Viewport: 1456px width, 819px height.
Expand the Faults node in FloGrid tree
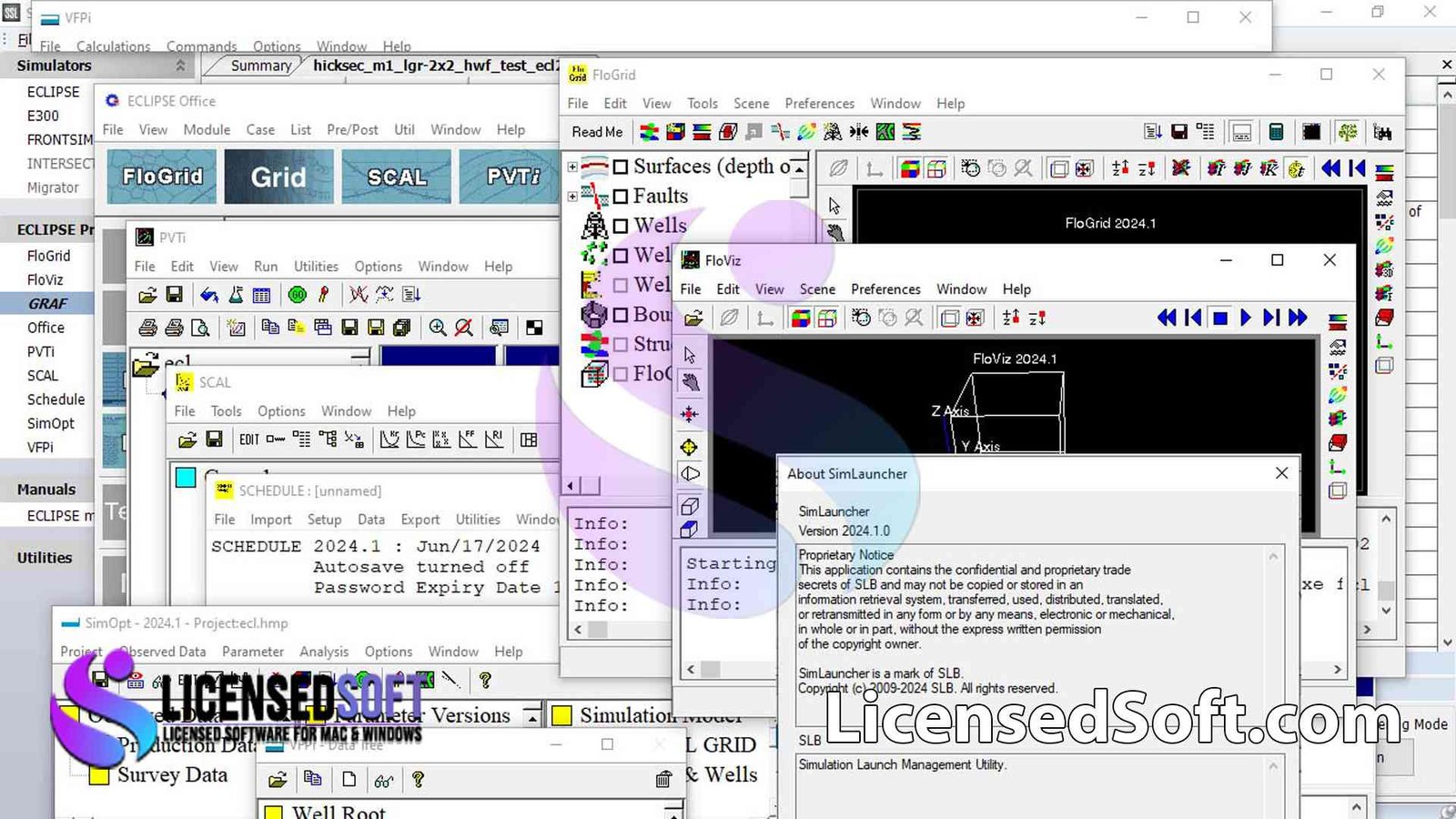point(572,197)
